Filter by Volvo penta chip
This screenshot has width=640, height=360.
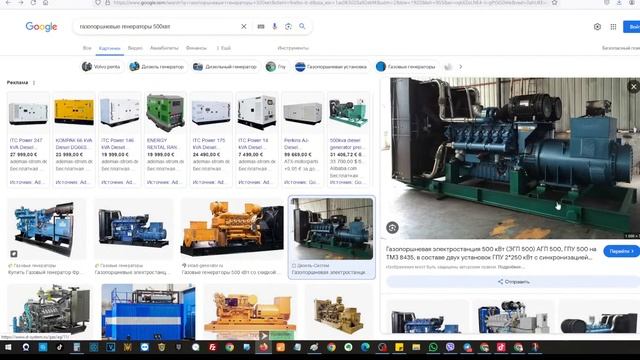point(101,67)
